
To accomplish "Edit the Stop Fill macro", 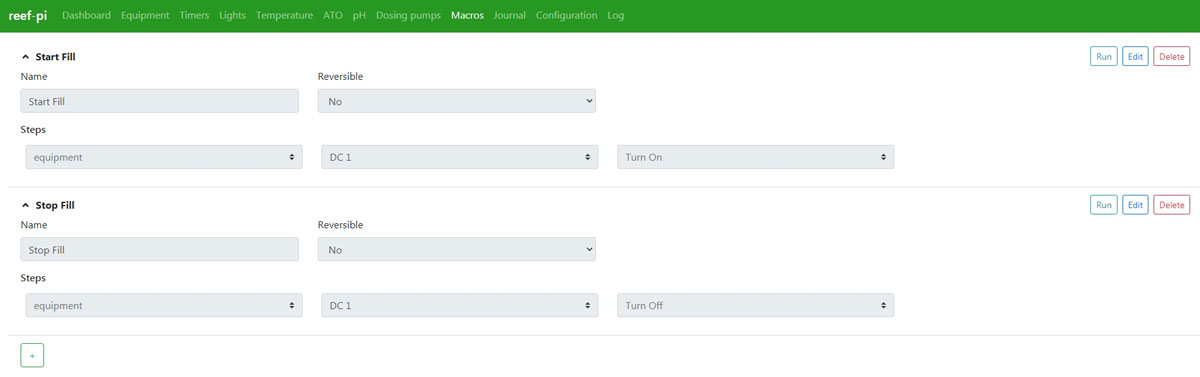I will tap(1135, 205).
